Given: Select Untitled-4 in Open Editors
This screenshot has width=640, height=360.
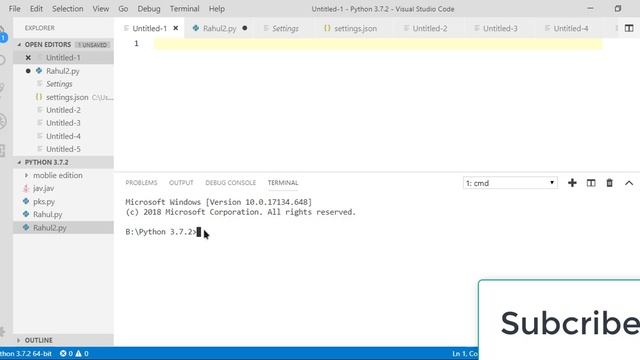Looking at the screenshot, I should pos(63,136).
